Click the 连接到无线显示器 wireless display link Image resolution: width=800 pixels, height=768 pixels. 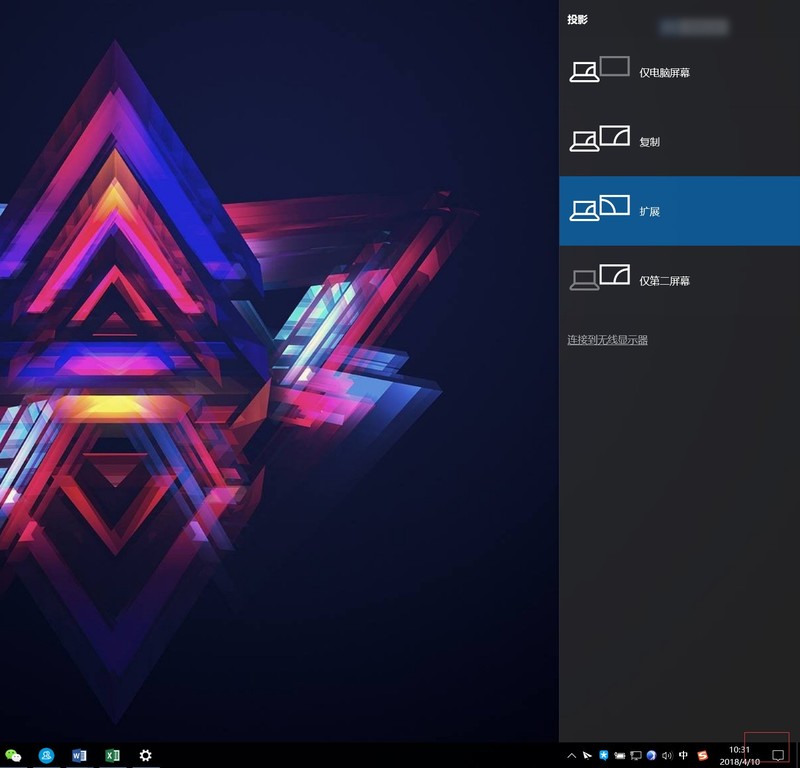pyautogui.click(x=607, y=340)
